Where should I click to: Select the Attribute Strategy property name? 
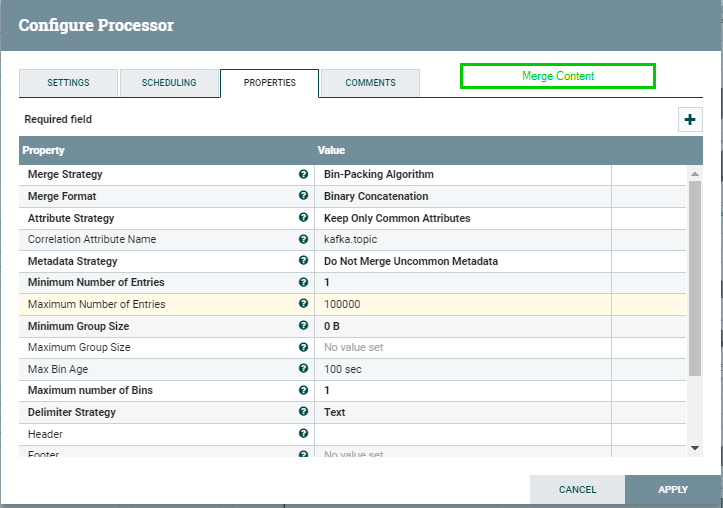[71, 219]
